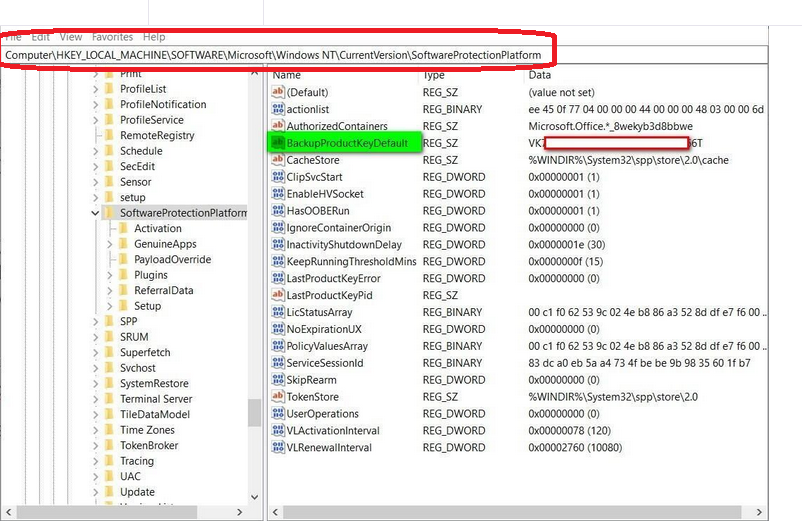
Task: Expand the ReferralData subkey
Action: tap(109, 290)
